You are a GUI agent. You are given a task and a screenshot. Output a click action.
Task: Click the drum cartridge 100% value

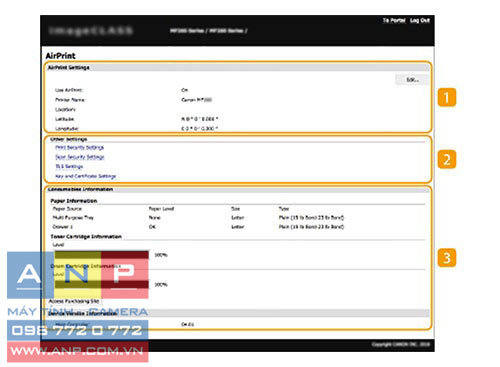161,285
